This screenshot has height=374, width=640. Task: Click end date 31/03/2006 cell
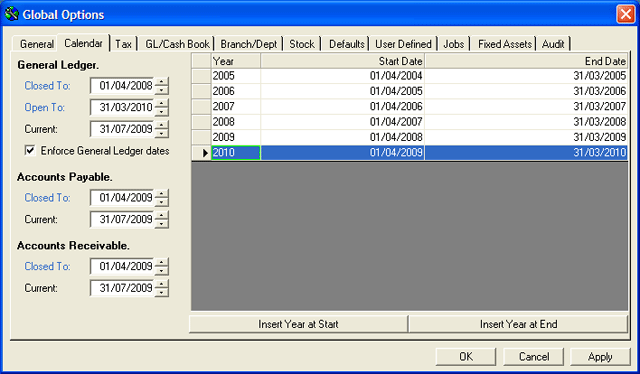point(526,91)
